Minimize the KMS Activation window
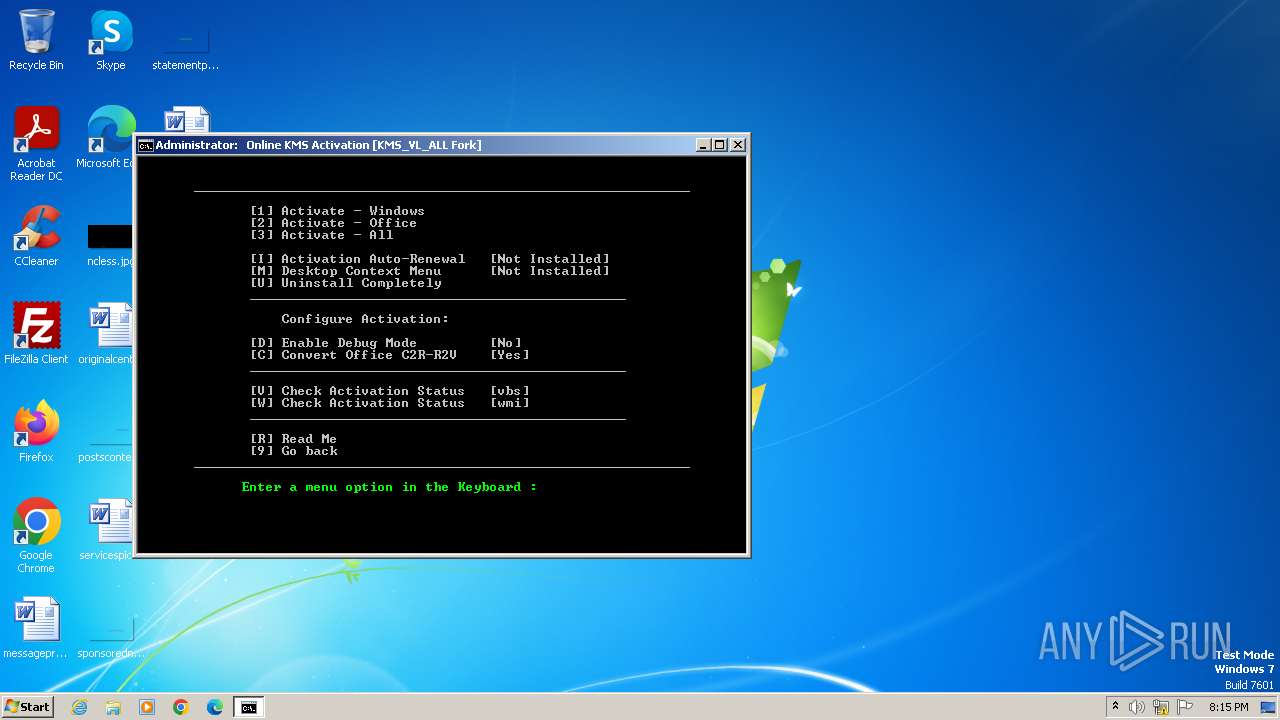The height and width of the screenshot is (720, 1280). pos(703,145)
